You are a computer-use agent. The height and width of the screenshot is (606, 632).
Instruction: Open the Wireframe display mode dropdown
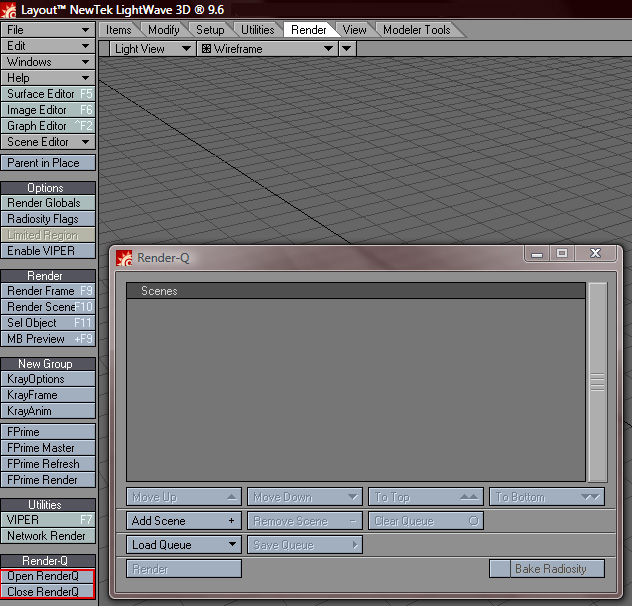(267, 49)
